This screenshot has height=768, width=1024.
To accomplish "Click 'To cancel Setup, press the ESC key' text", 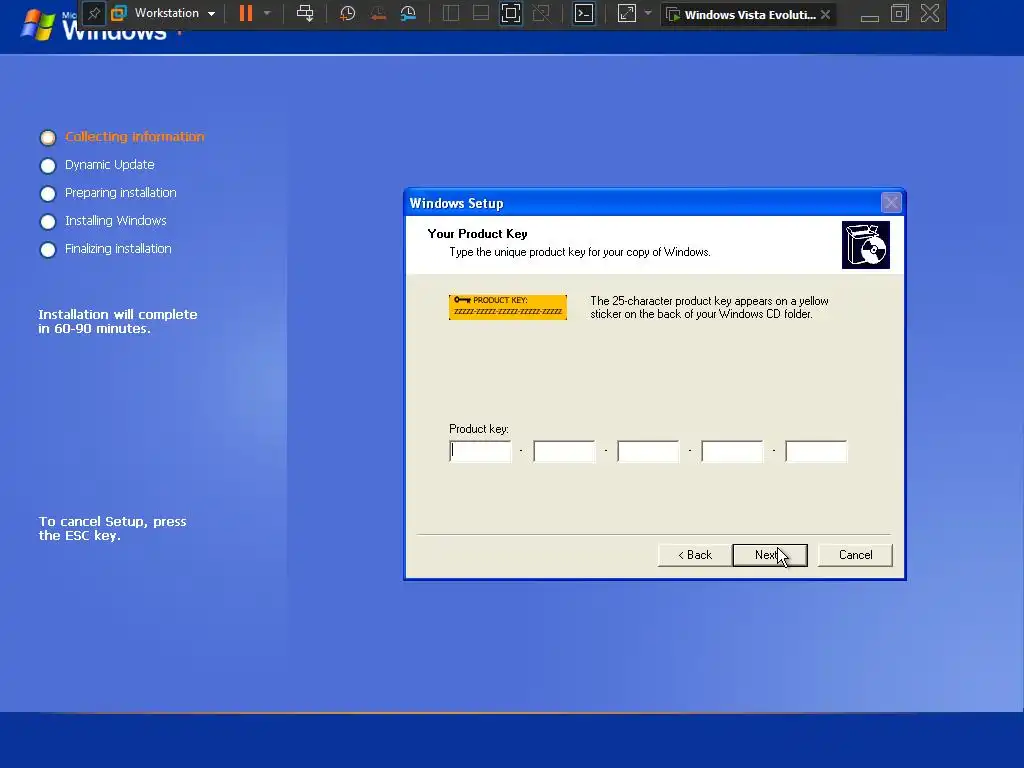I will tap(112, 528).
